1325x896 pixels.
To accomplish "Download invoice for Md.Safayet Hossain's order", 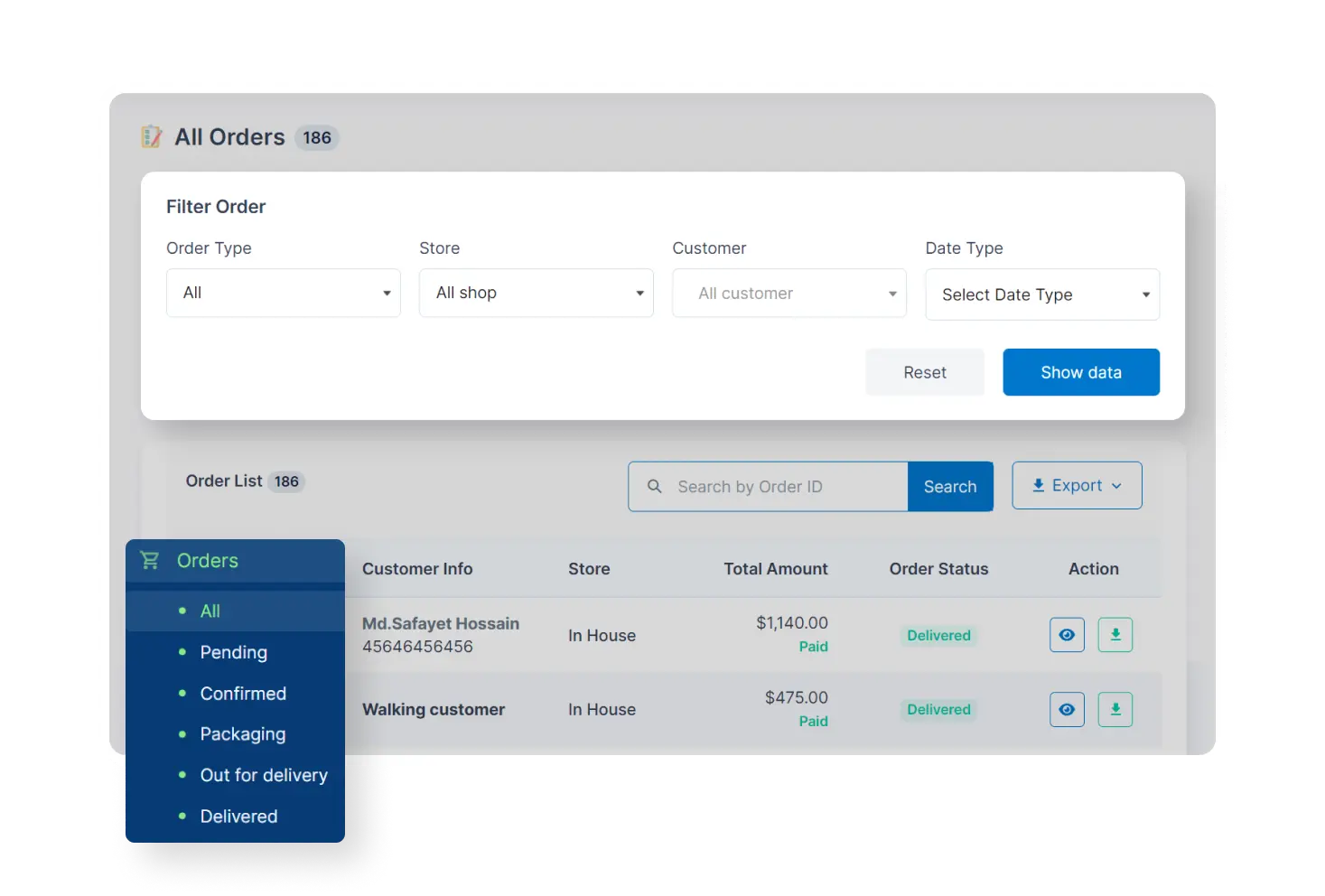I will coord(1115,635).
